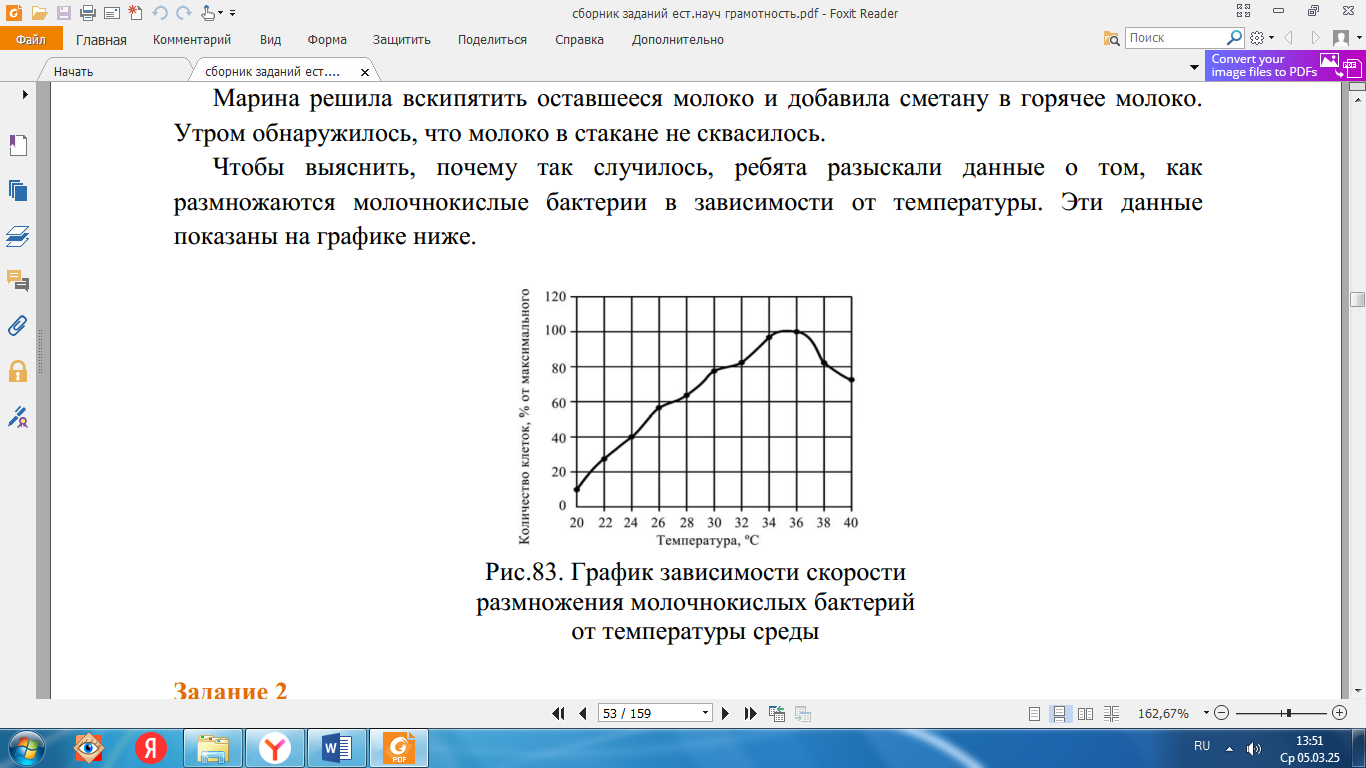Open the customize quick access toolbar arrow
Screen dimensions: 1366x768
(233, 13)
